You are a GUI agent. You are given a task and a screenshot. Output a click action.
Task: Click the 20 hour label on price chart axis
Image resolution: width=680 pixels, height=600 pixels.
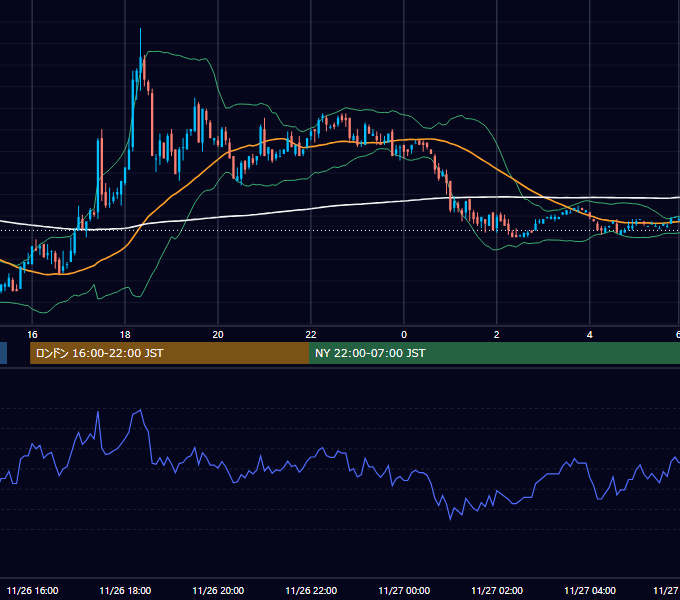tap(218, 335)
